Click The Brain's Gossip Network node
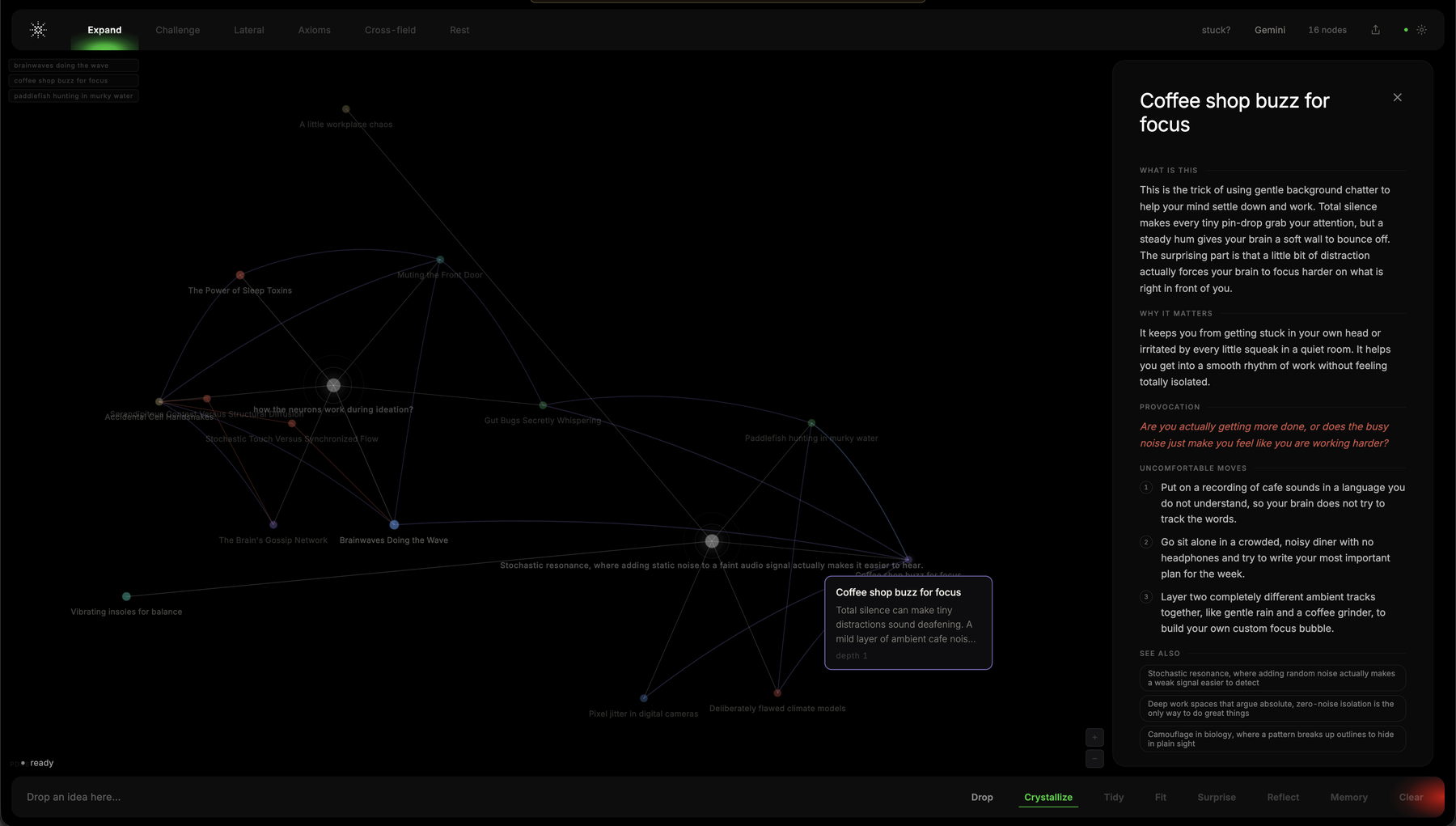The image size is (1456, 826). 273,524
